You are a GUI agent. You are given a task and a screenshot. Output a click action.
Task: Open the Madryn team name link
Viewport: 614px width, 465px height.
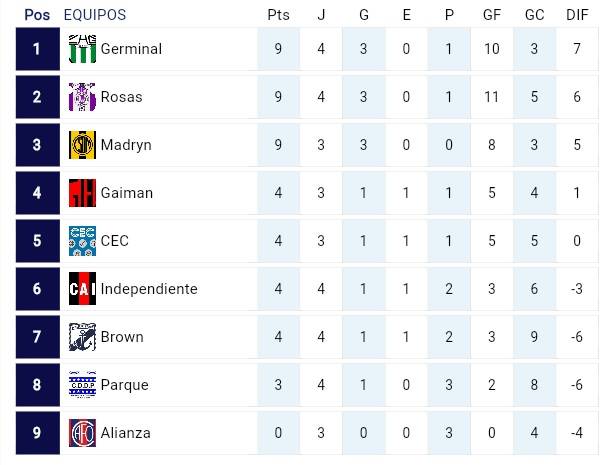pos(126,145)
